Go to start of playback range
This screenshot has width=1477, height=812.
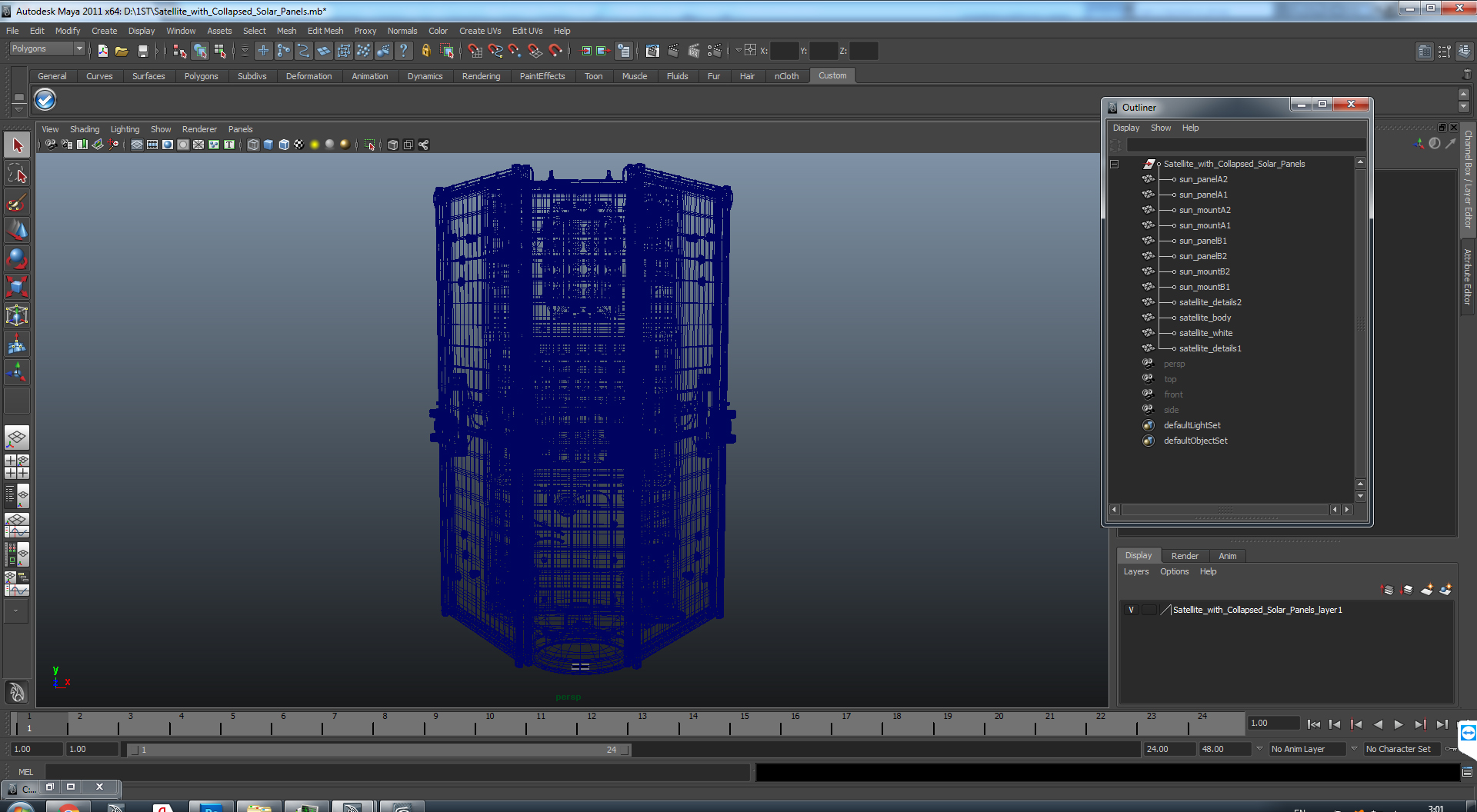tap(1313, 724)
